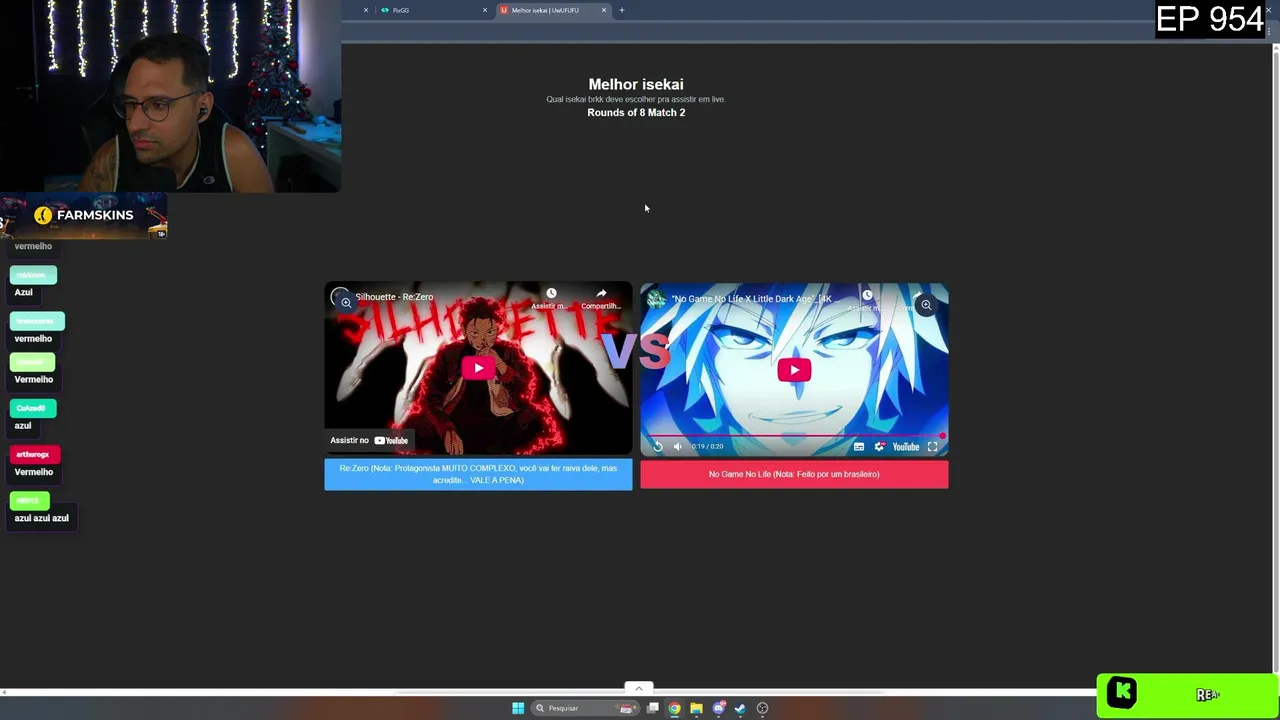Image resolution: width=1280 pixels, height=720 pixels.
Task: Close the PixGG tab
Action: click(485, 10)
